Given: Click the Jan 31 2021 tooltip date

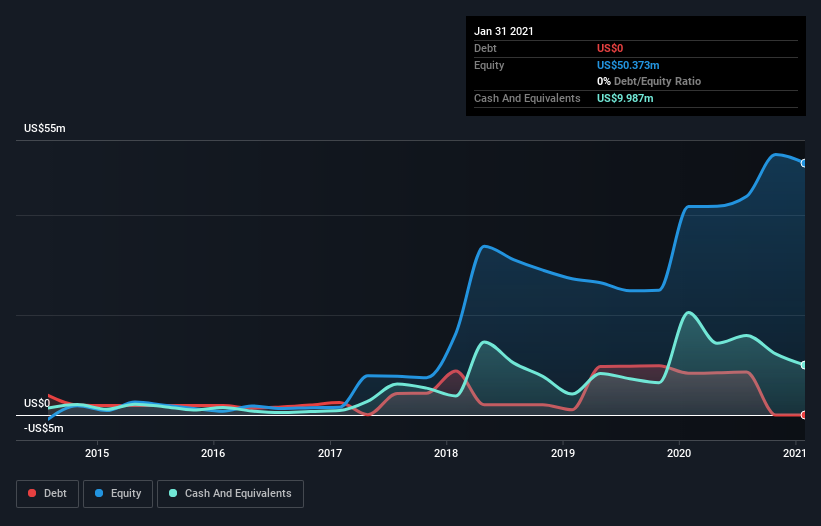Looking at the screenshot, I should [x=504, y=31].
